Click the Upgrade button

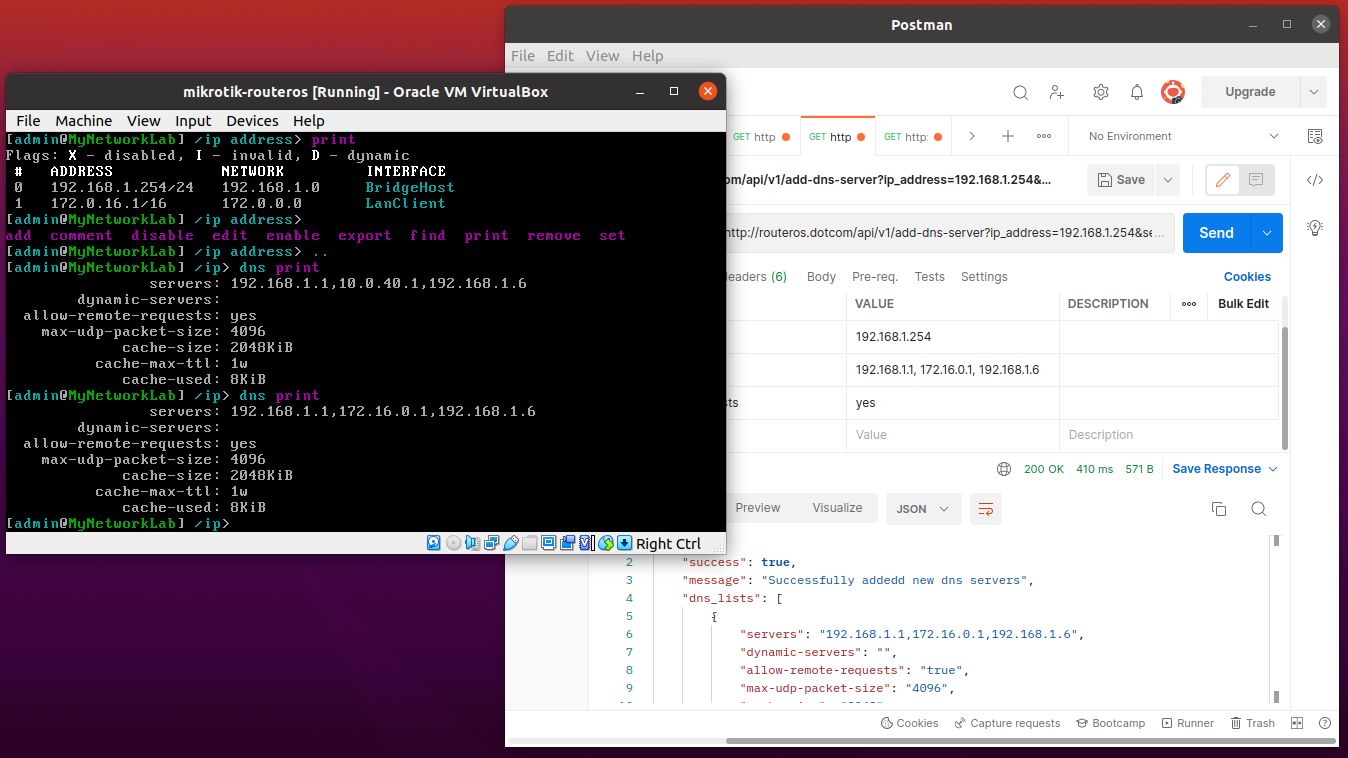point(1250,92)
